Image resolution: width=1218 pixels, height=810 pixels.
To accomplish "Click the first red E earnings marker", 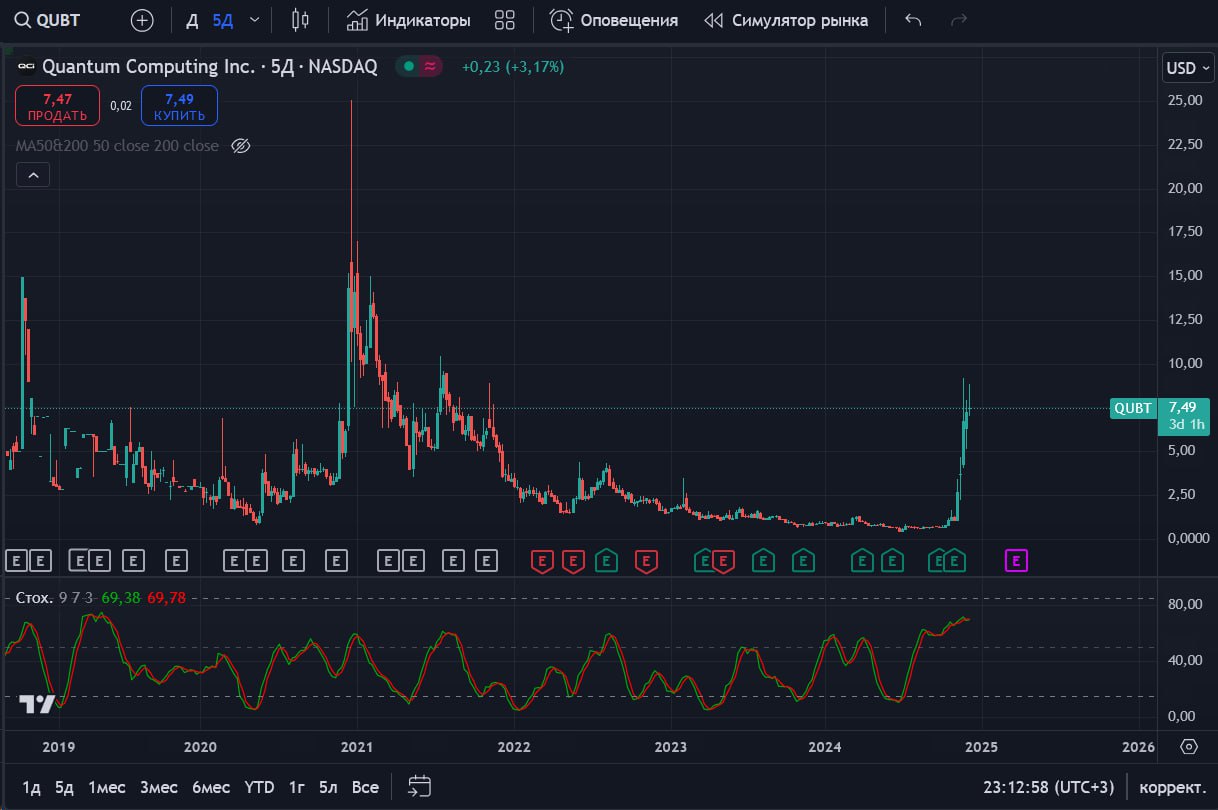I will point(542,561).
